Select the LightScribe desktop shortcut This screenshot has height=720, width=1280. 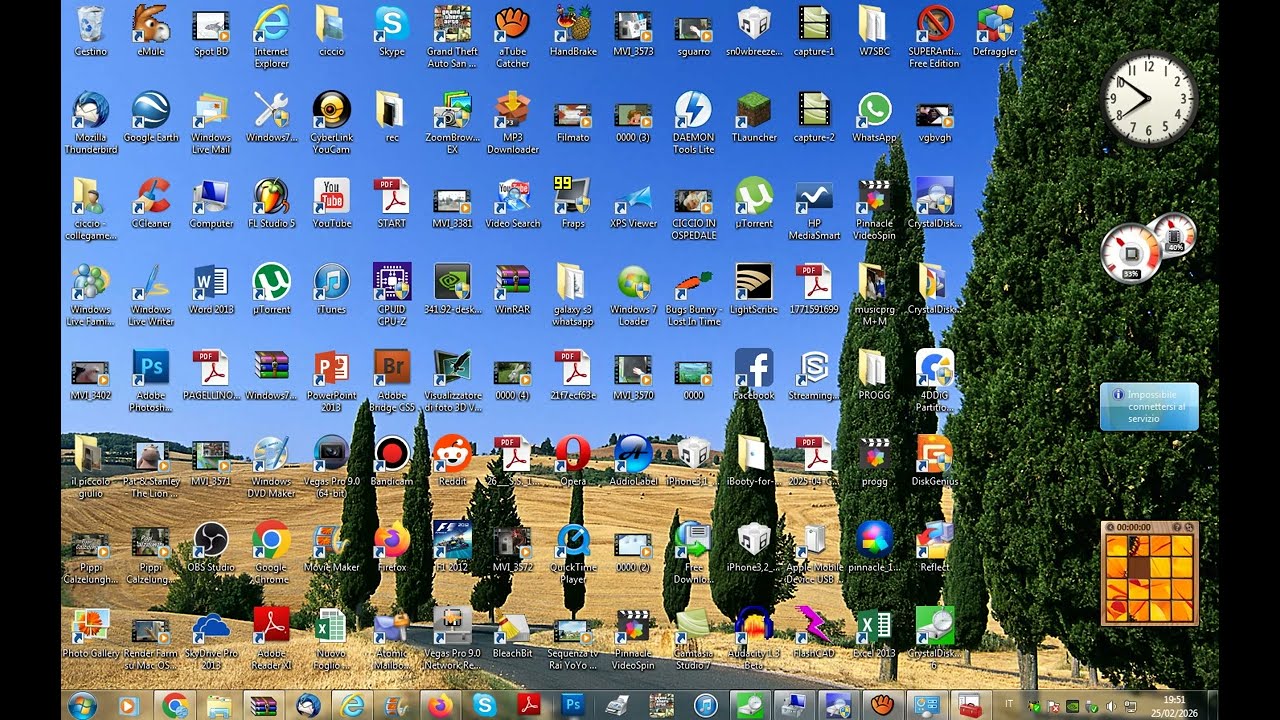coord(753,288)
